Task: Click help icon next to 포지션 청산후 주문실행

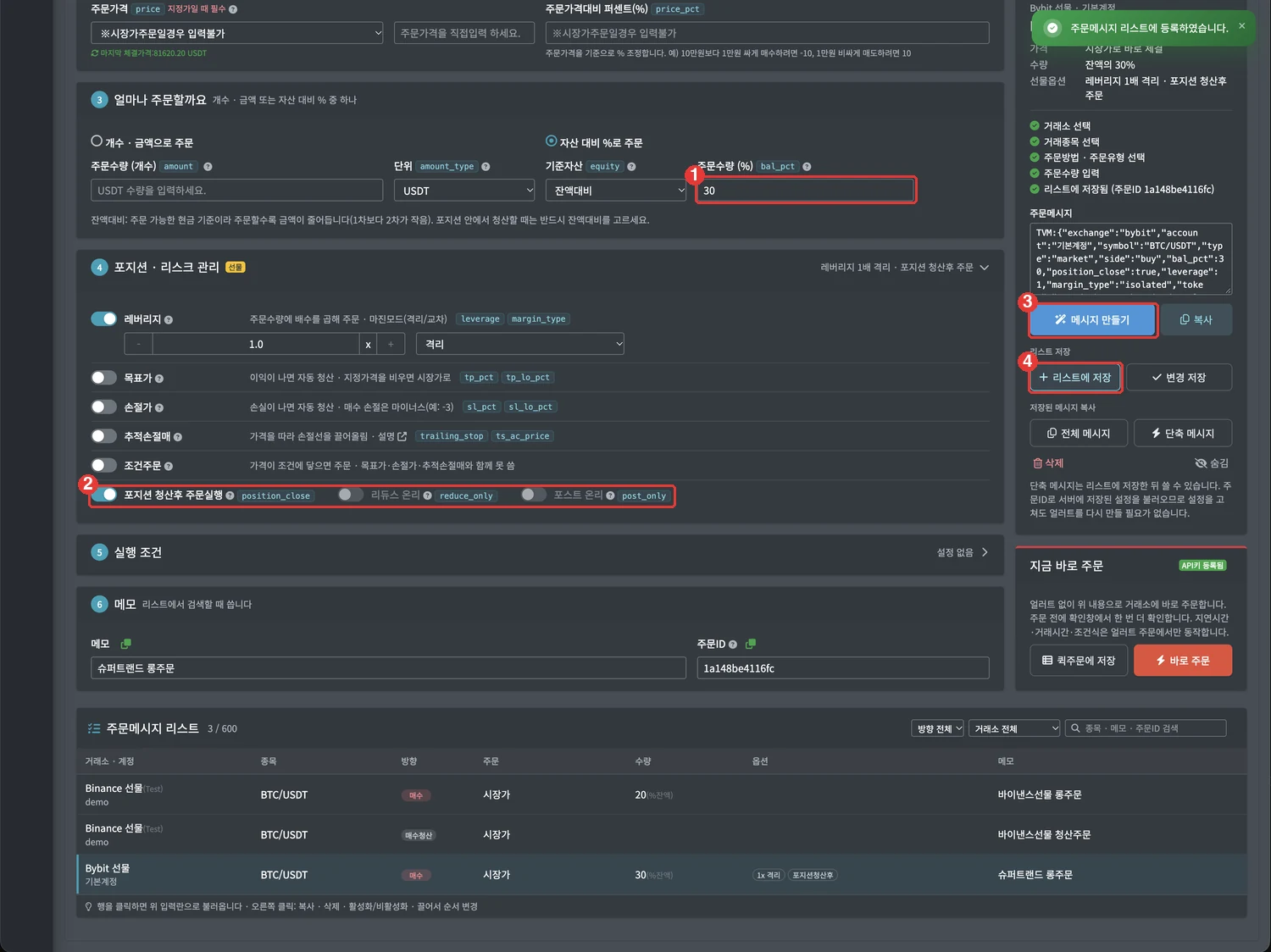Action: tap(230, 495)
